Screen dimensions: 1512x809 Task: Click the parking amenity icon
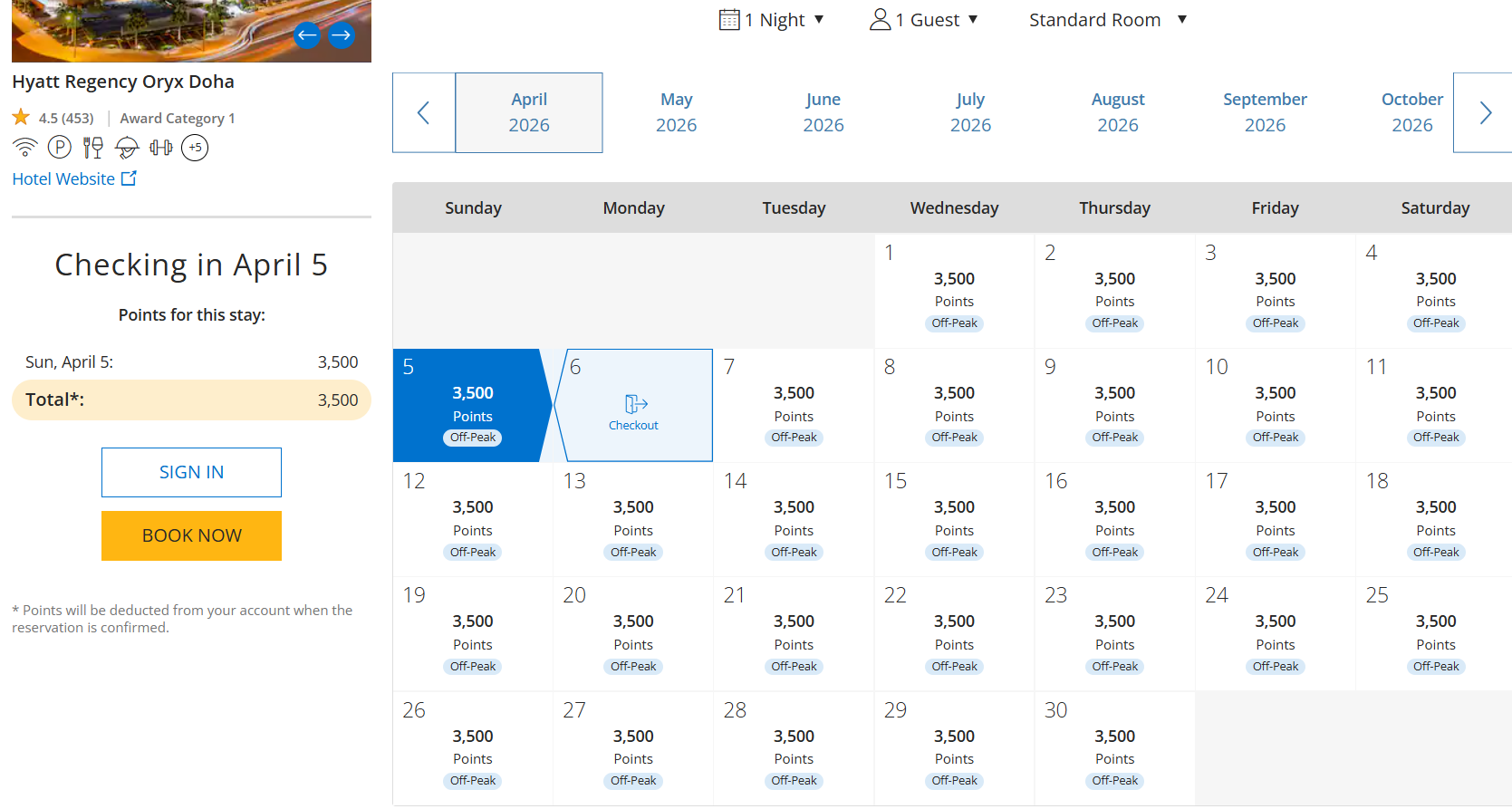click(x=59, y=148)
